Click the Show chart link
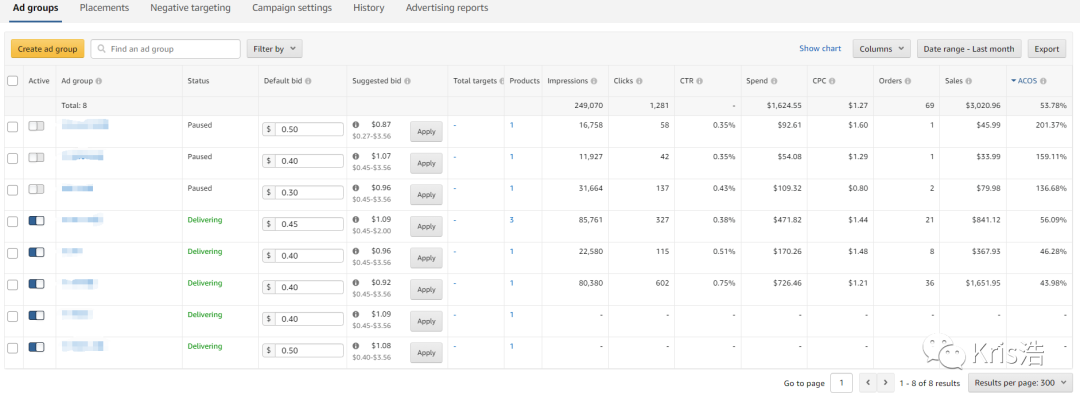The height and width of the screenshot is (401, 1080). pos(820,49)
